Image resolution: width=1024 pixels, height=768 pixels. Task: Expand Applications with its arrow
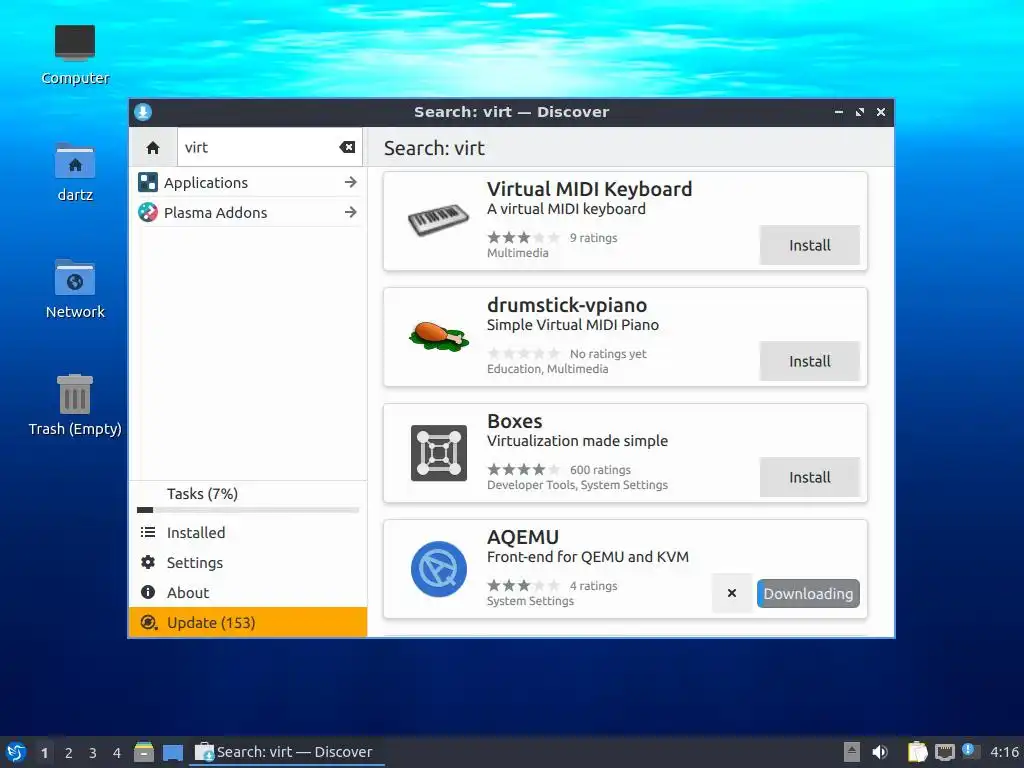pyautogui.click(x=351, y=182)
